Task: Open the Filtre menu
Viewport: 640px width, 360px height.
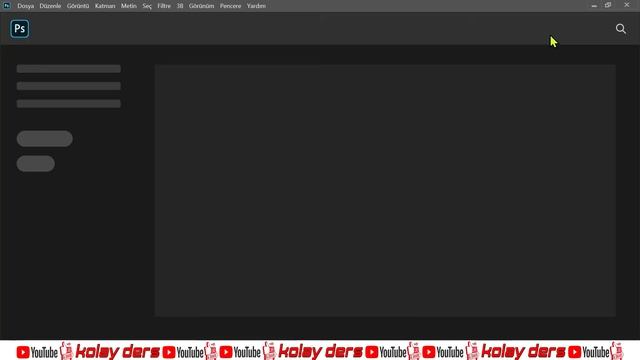Action: [164, 6]
